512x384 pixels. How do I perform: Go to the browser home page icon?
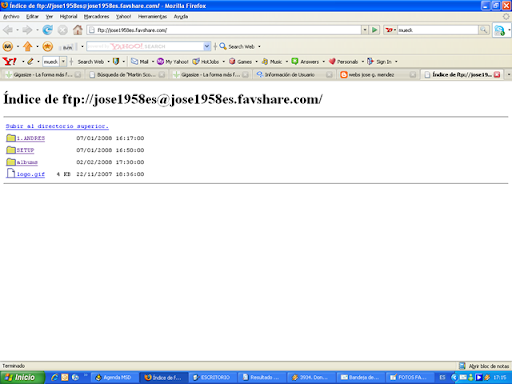tap(78, 30)
